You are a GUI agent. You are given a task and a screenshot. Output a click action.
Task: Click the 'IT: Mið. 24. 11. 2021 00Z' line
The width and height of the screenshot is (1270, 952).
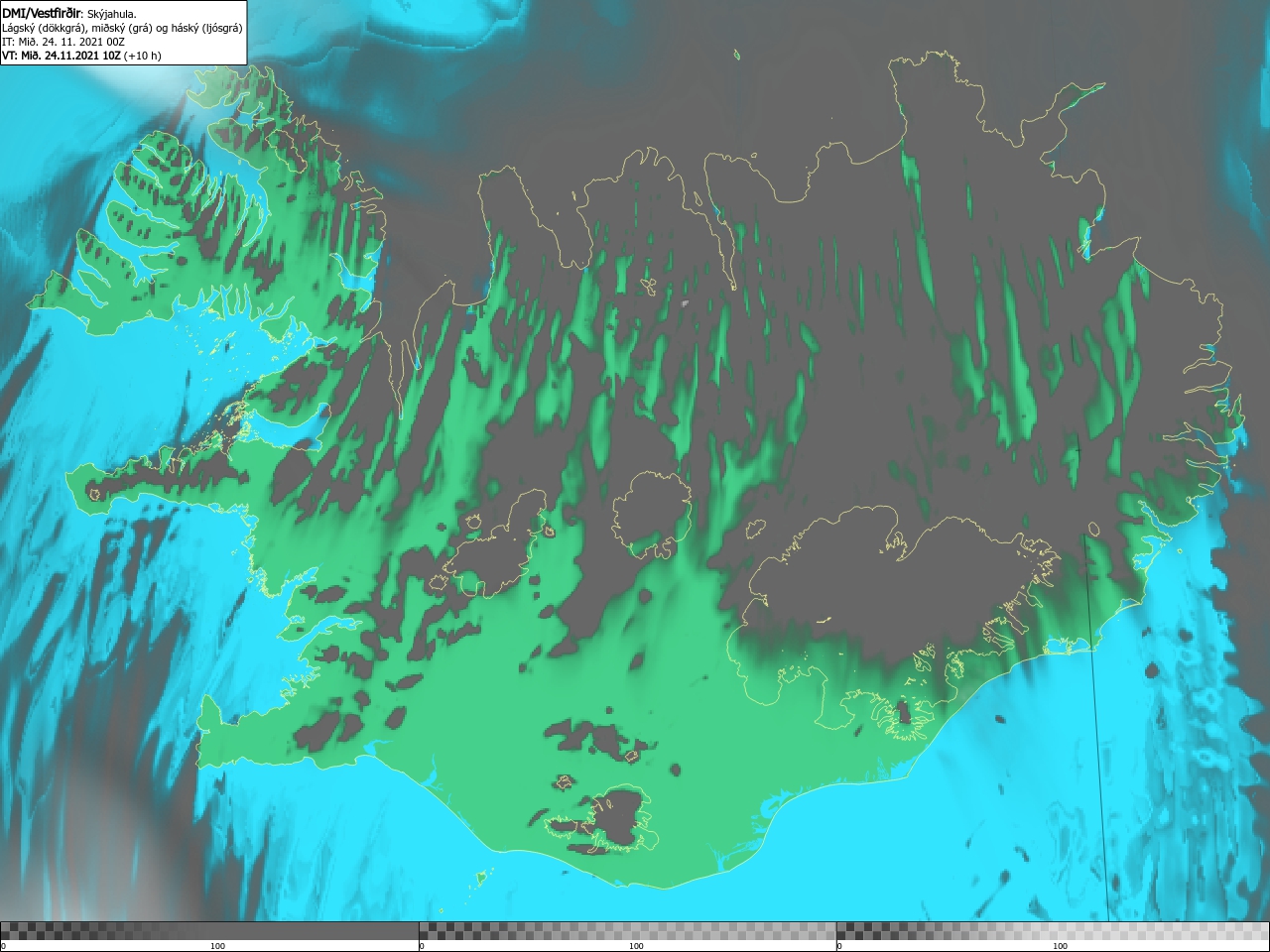[63, 42]
